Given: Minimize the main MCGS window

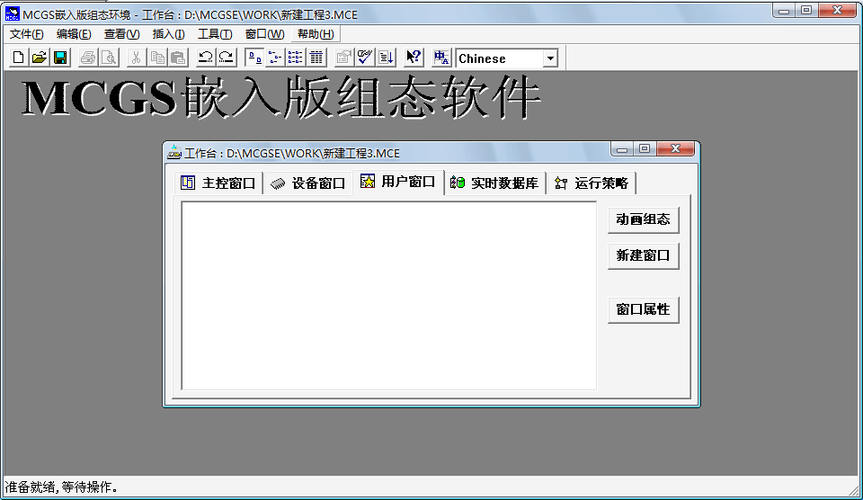Looking at the screenshot, I should [x=784, y=10].
